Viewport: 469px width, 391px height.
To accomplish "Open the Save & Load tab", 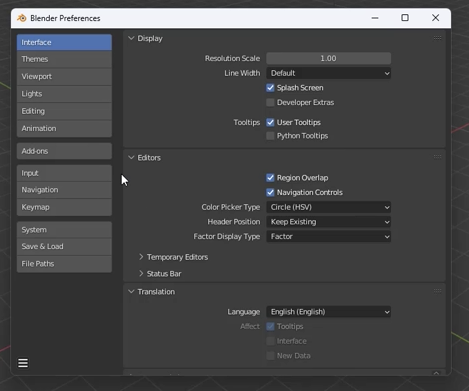I will (x=64, y=247).
